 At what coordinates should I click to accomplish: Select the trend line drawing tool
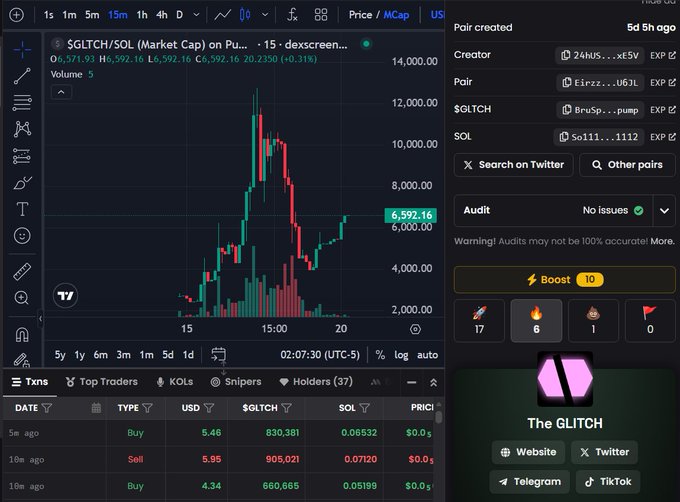pyautogui.click(x=22, y=76)
